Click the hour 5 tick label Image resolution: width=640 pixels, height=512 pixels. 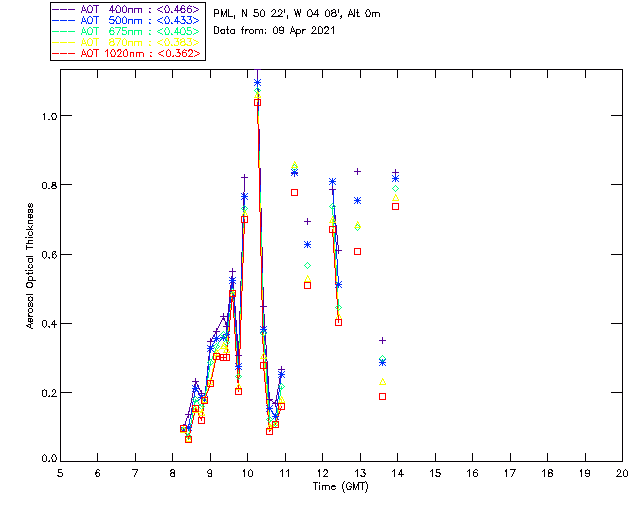click(60, 473)
